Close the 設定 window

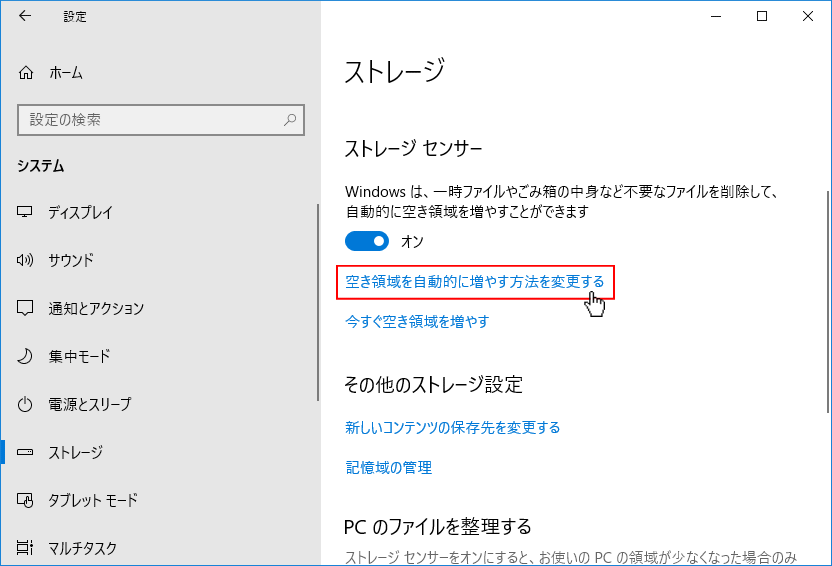(x=808, y=16)
